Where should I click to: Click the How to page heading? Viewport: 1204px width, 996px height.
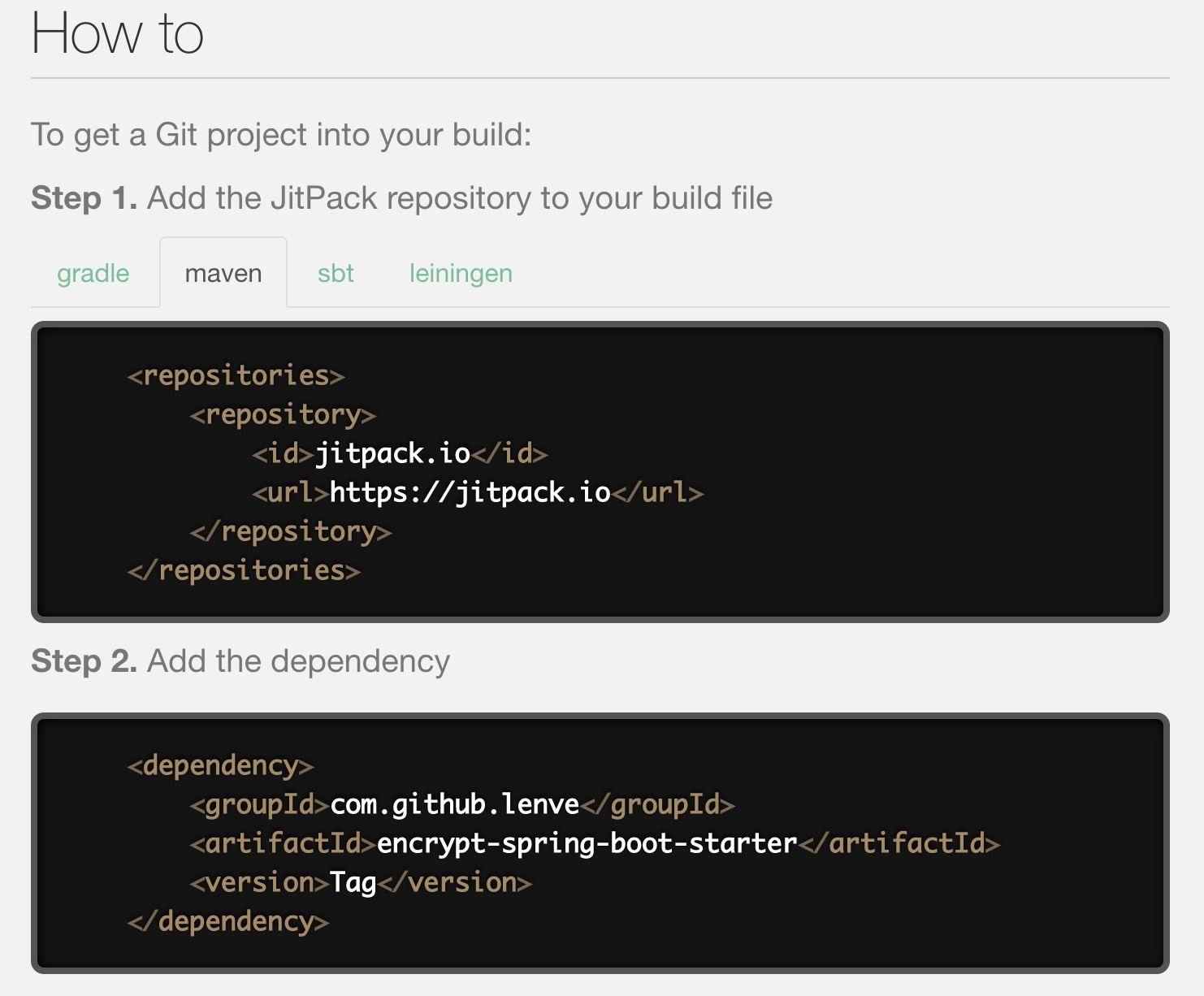coord(117,33)
